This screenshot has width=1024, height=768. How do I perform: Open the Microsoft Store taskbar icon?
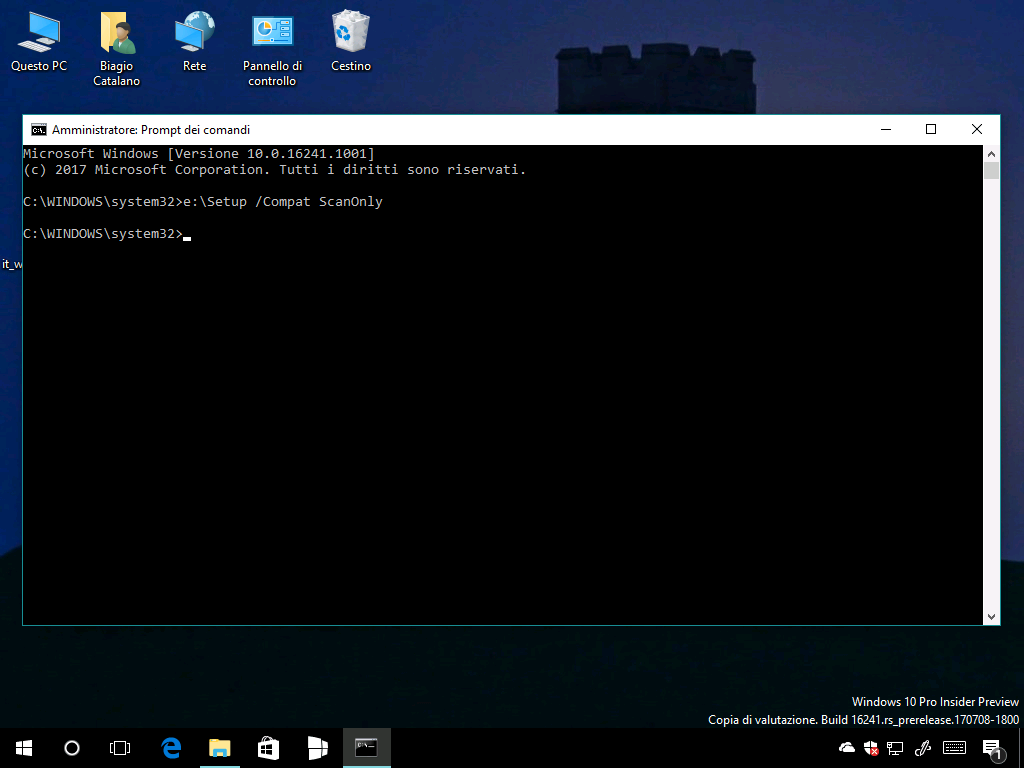pos(268,748)
